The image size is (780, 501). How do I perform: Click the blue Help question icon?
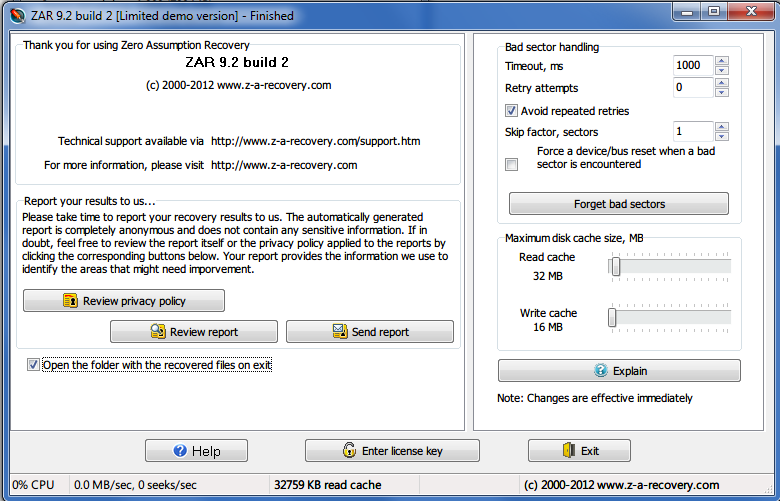[x=181, y=451]
